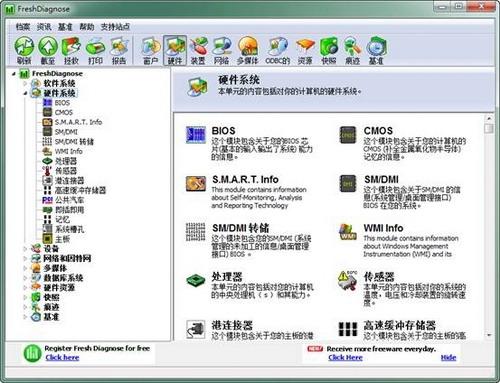Open the 基准 menu in menu bar
Viewport: 500px width, 383px height.
click(x=65, y=27)
